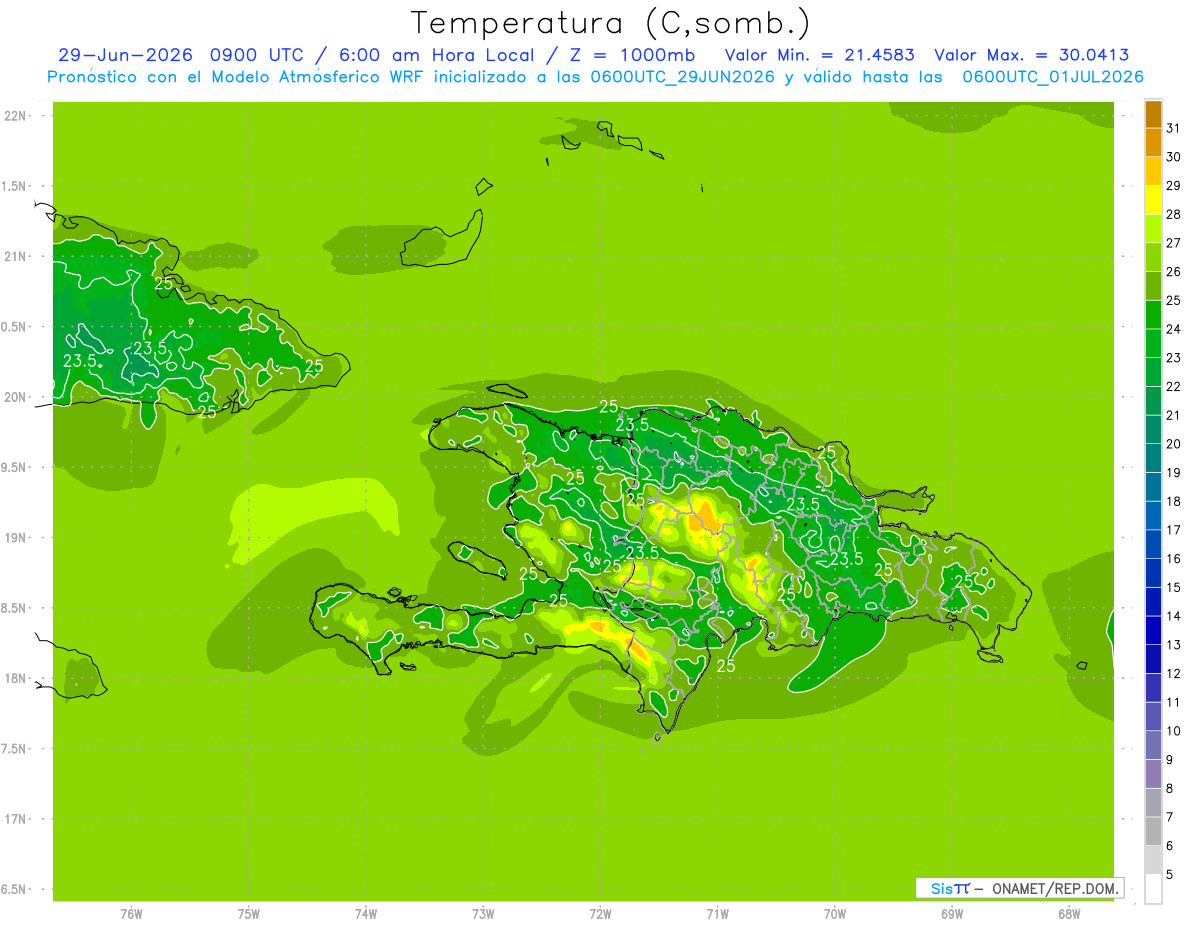
Task: Select valid-until time '0600UTC_01JUL2026'
Action: click(x=1053, y=77)
